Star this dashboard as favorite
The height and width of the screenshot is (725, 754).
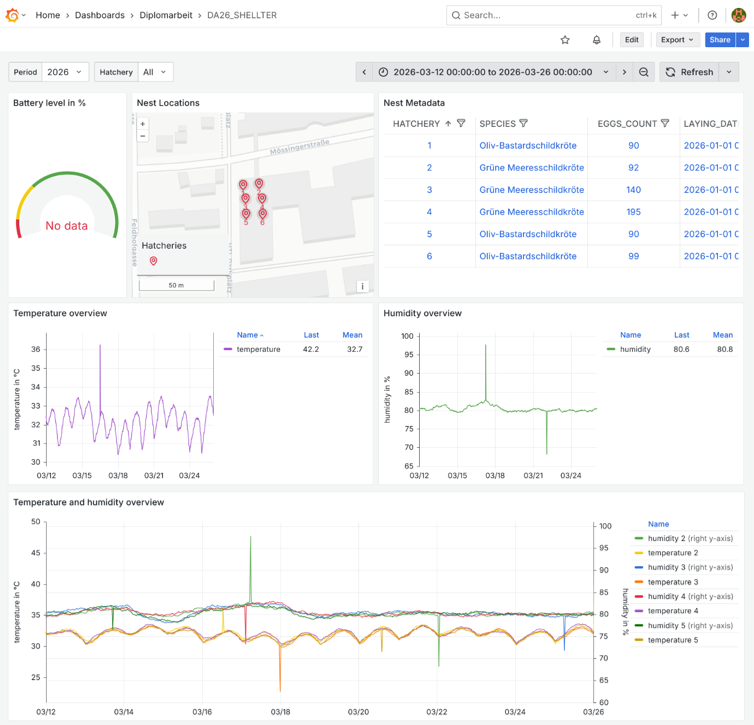tap(565, 40)
